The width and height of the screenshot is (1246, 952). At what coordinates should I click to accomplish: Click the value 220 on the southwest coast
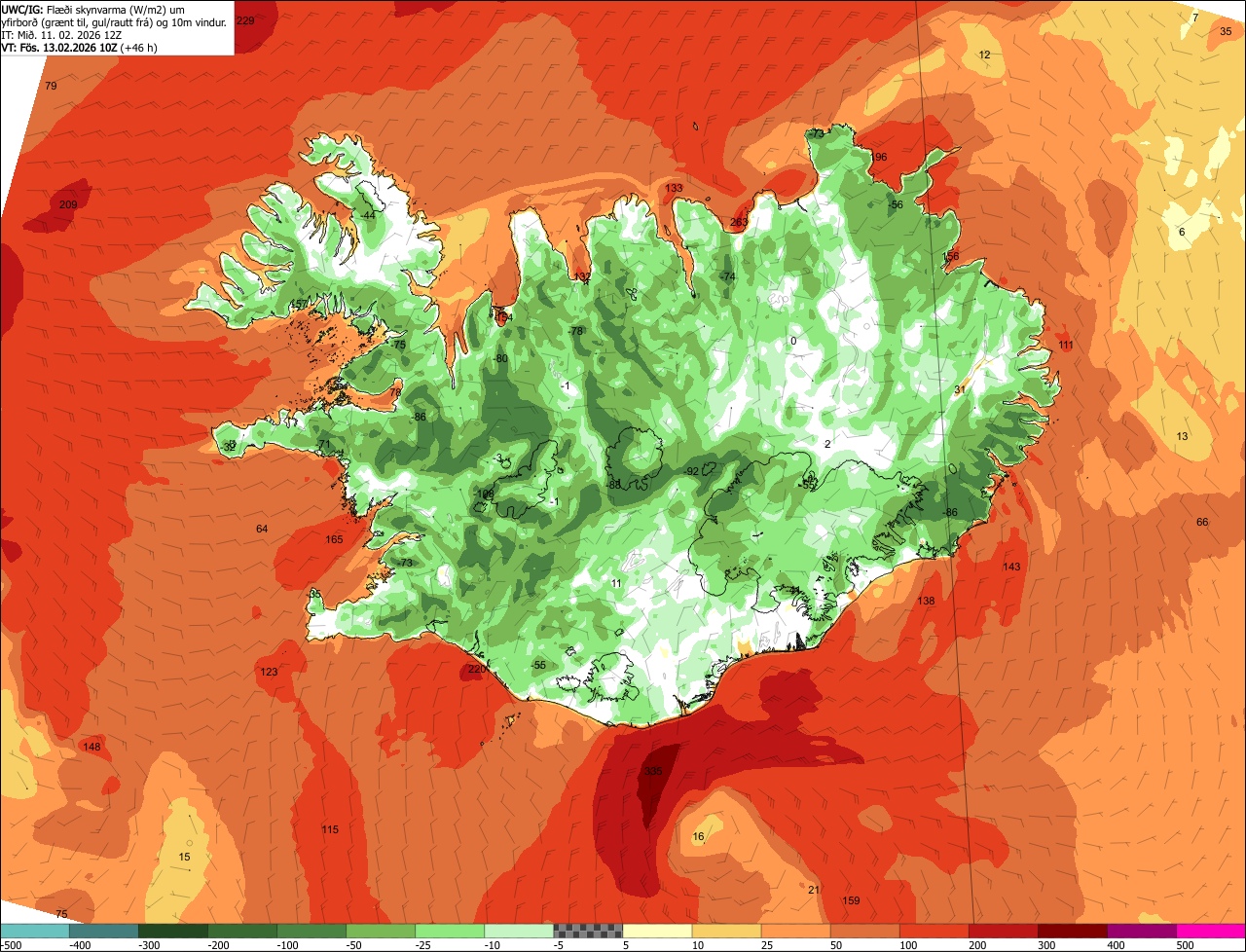point(476,669)
